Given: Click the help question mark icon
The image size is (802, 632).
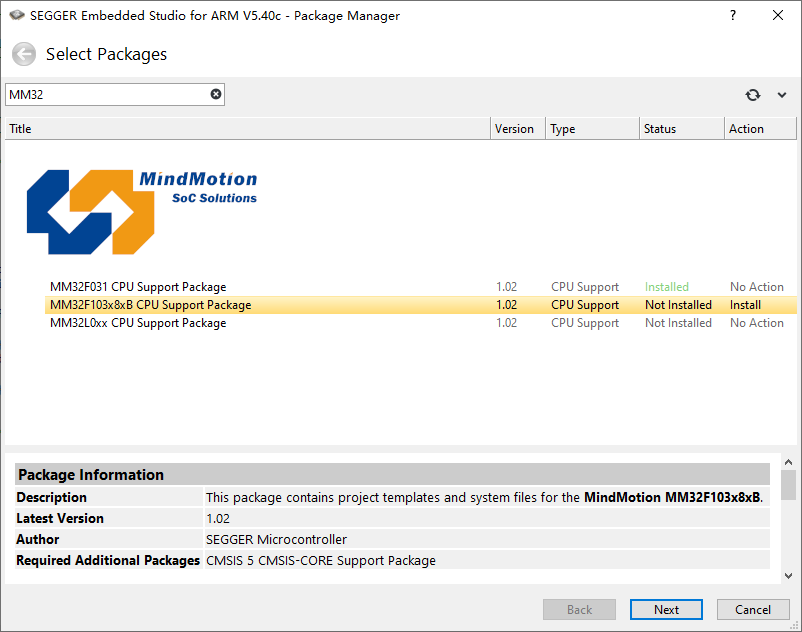Looking at the screenshot, I should (733, 15).
